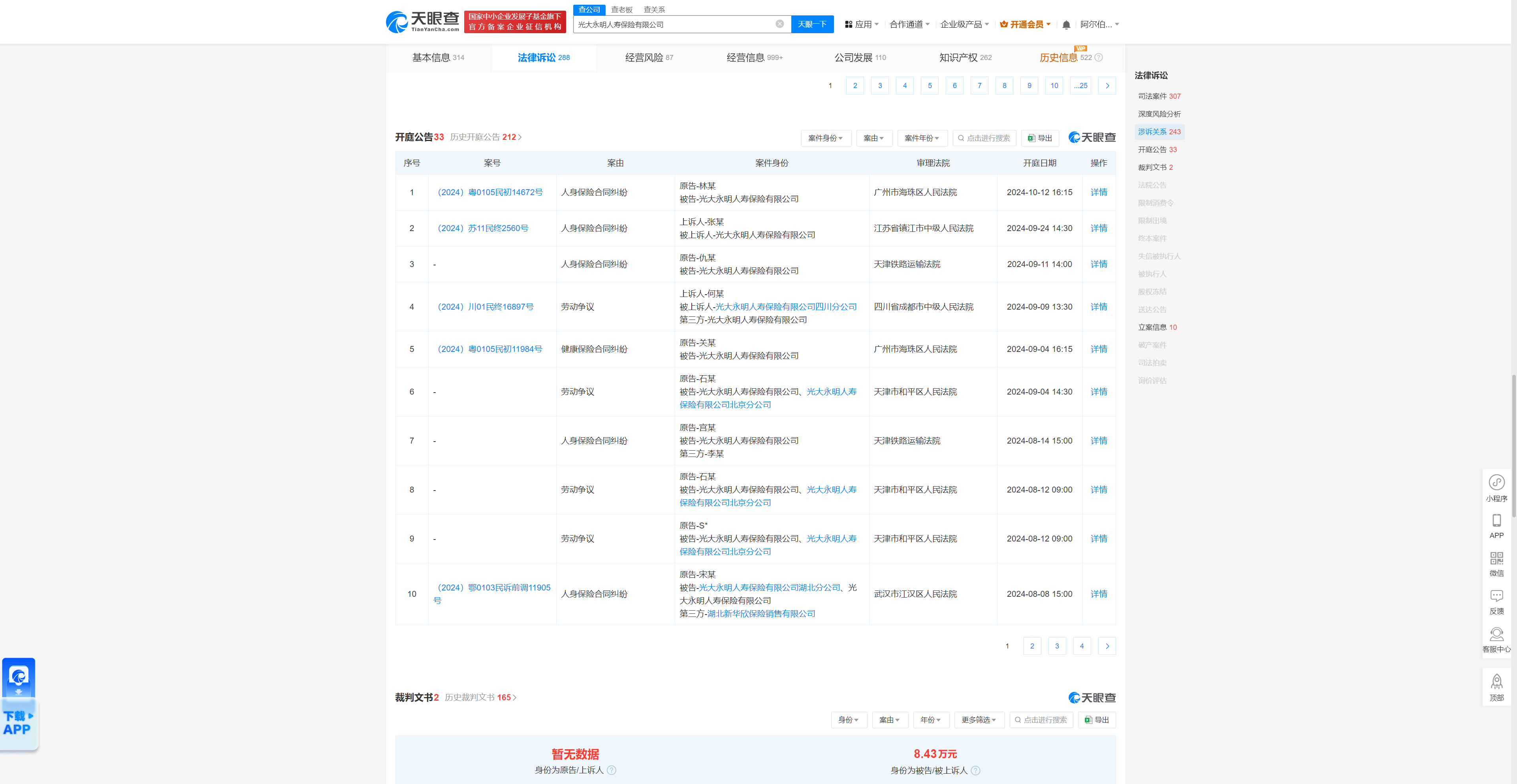Viewport: 1517px width, 784px height.
Task: Expand the 案由 filter dropdown
Action: pos(874,138)
